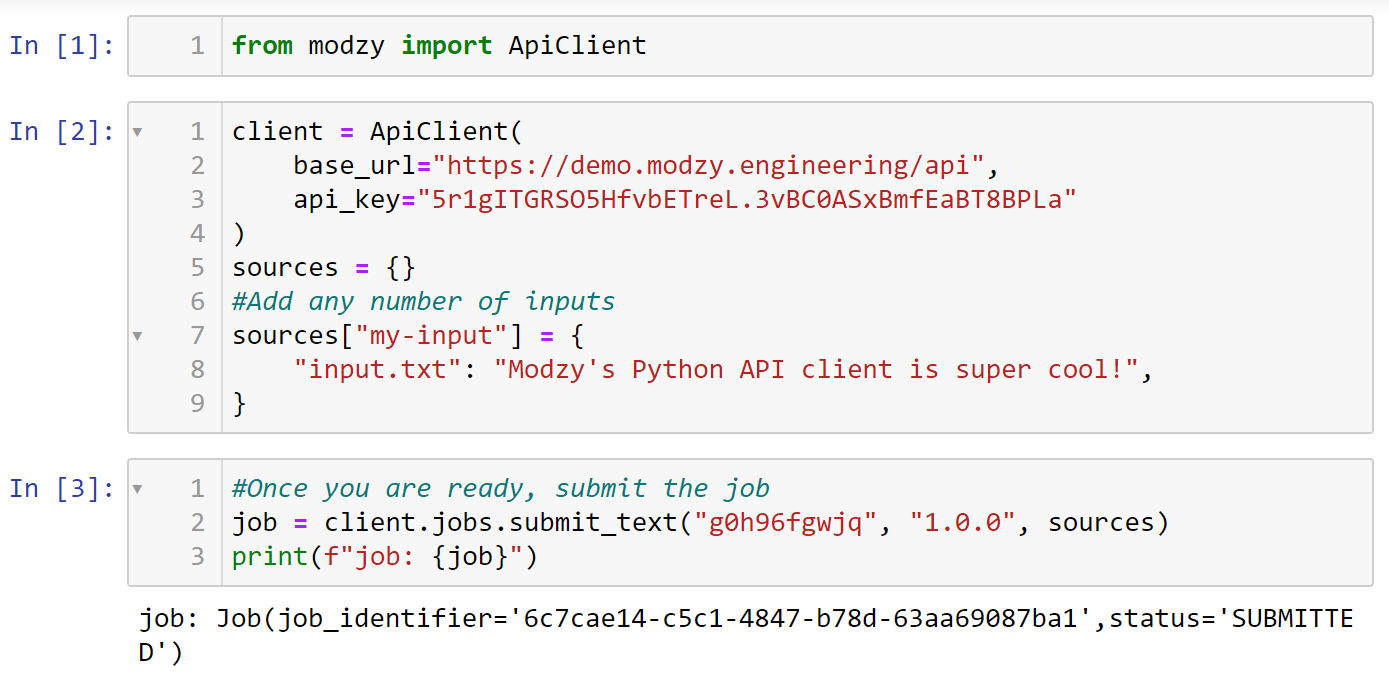The height and width of the screenshot is (681, 1389).
Task: Click the print(f"job: {job}") line
Action: click(x=385, y=557)
